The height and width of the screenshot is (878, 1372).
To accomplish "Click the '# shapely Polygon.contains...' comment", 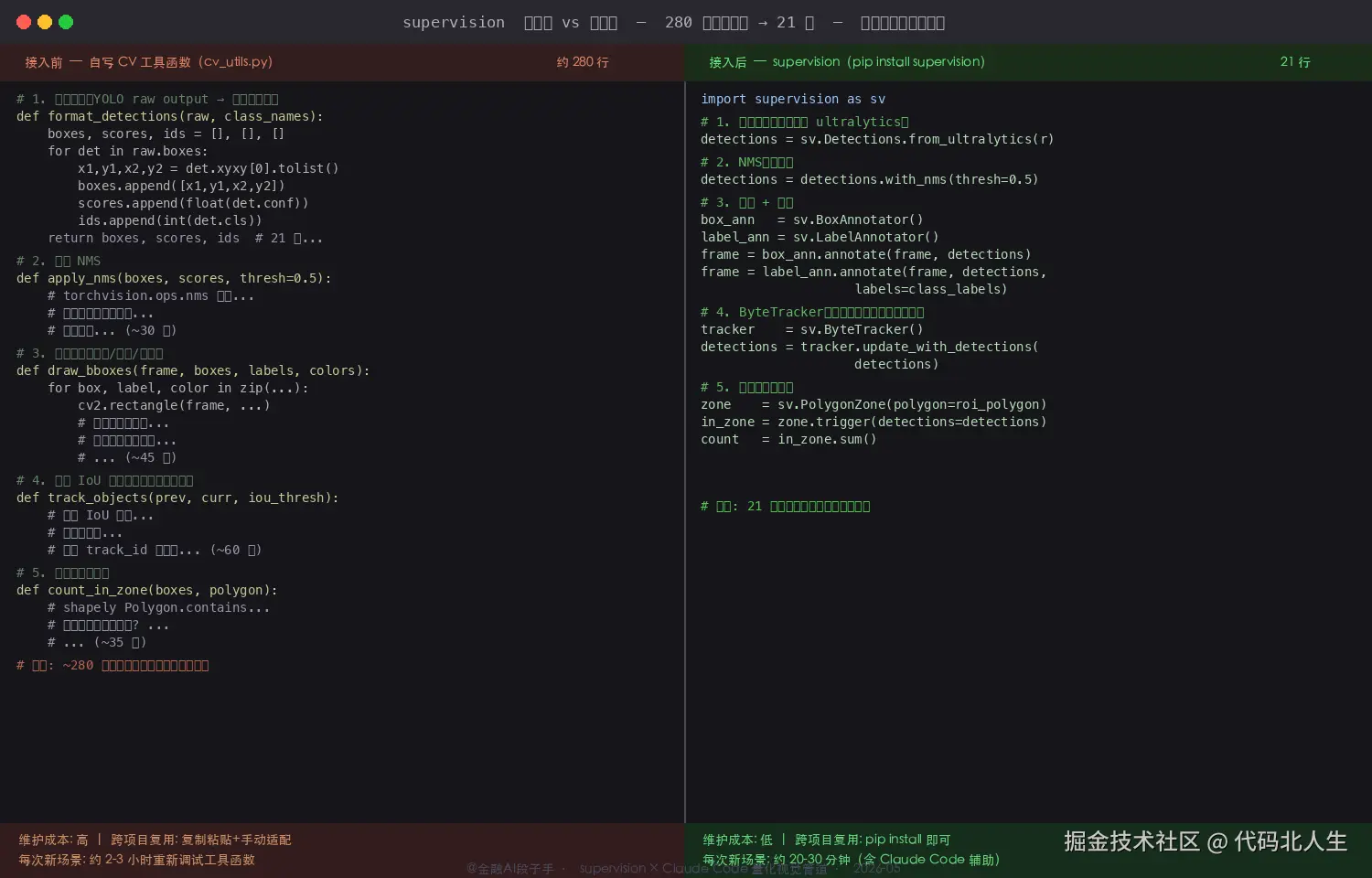I will (x=158, y=607).
